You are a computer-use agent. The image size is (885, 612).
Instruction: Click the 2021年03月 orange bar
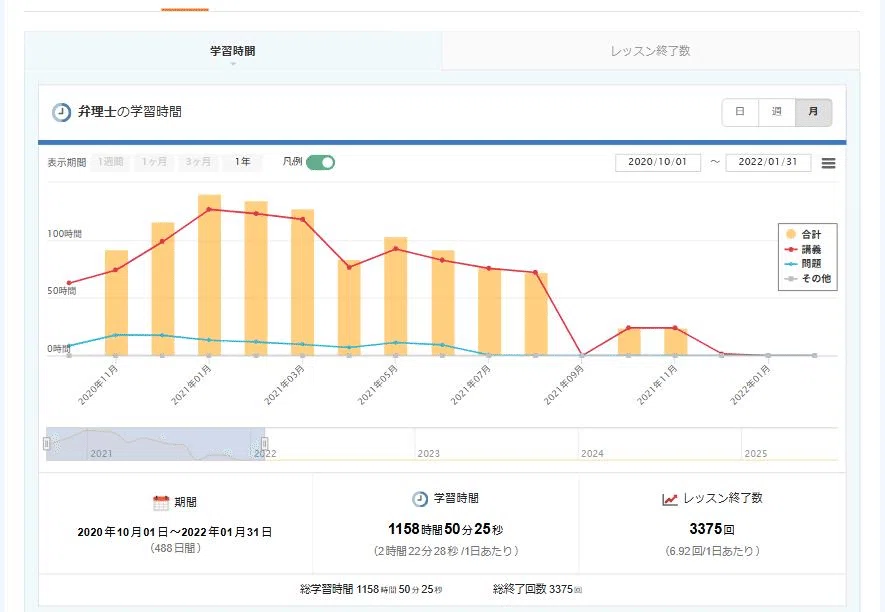coord(303,282)
